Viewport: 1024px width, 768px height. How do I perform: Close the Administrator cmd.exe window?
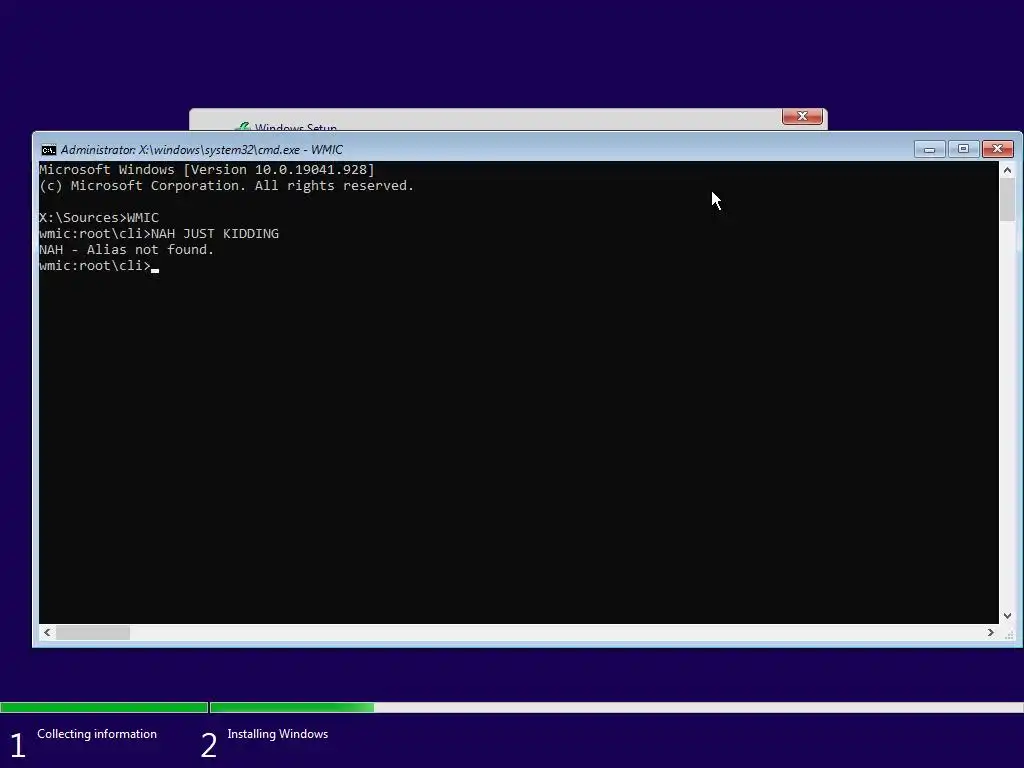997,149
